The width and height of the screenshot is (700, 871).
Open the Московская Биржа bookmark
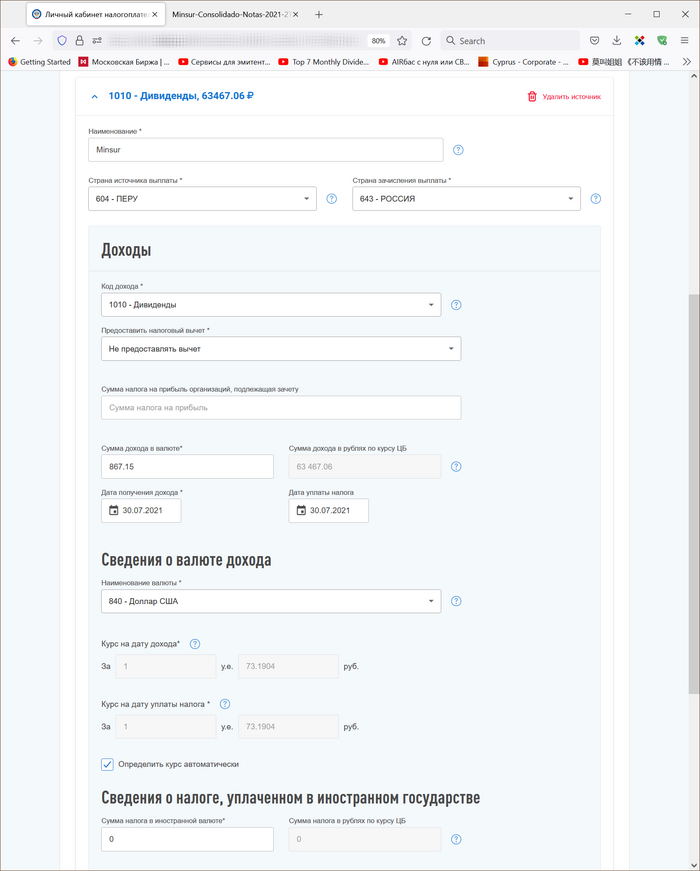pos(127,62)
